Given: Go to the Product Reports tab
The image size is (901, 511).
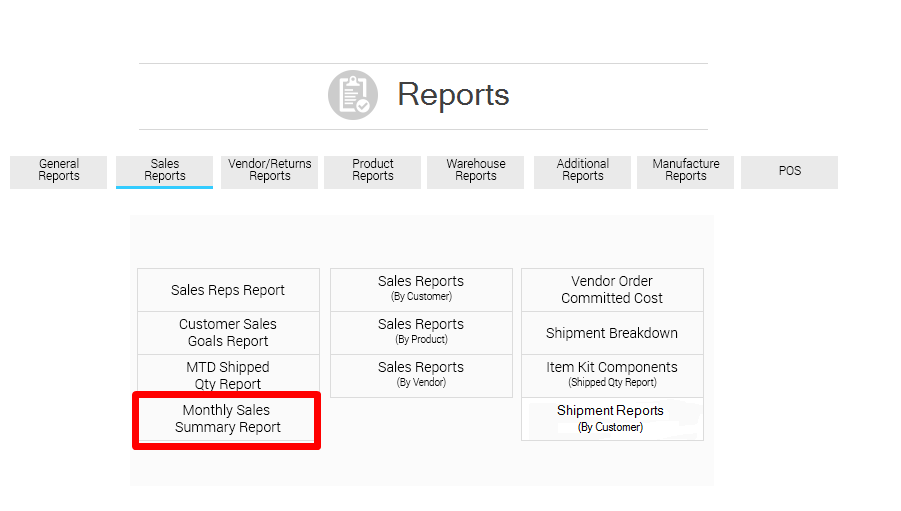Looking at the screenshot, I should [373, 171].
